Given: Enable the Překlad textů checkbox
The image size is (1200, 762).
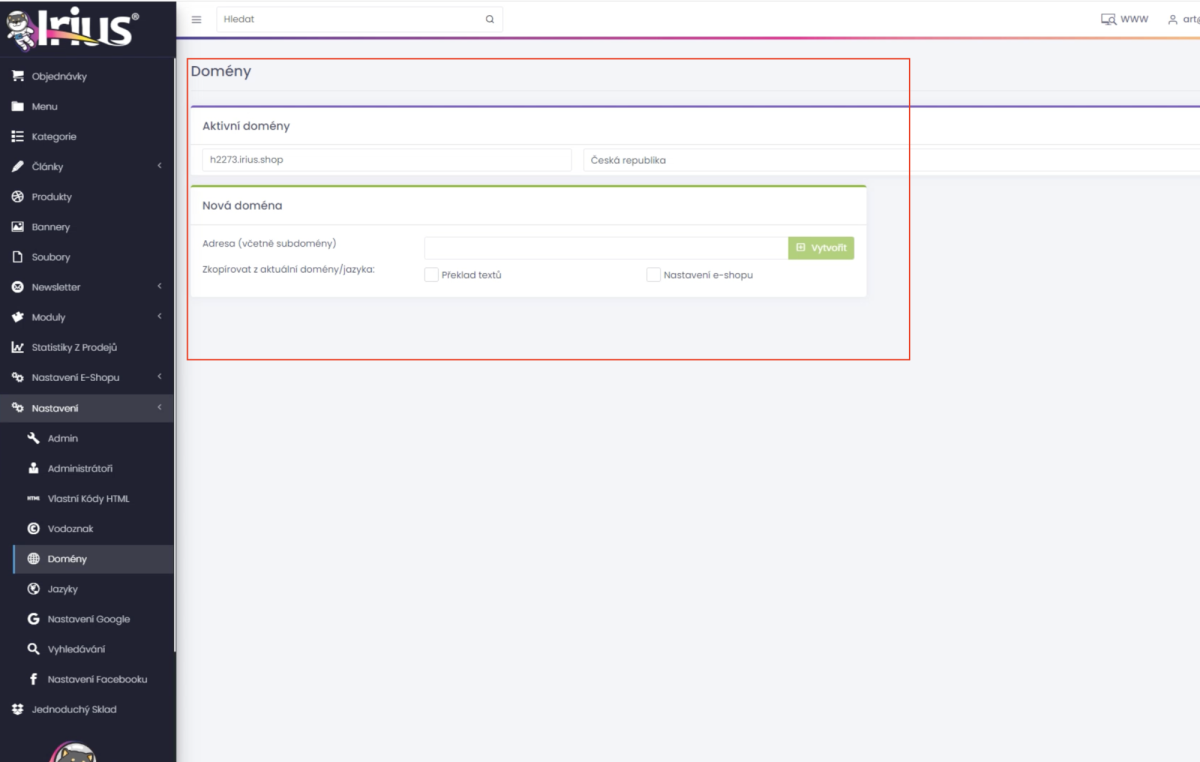Looking at the screenshot, I should [x=432, y=274].
